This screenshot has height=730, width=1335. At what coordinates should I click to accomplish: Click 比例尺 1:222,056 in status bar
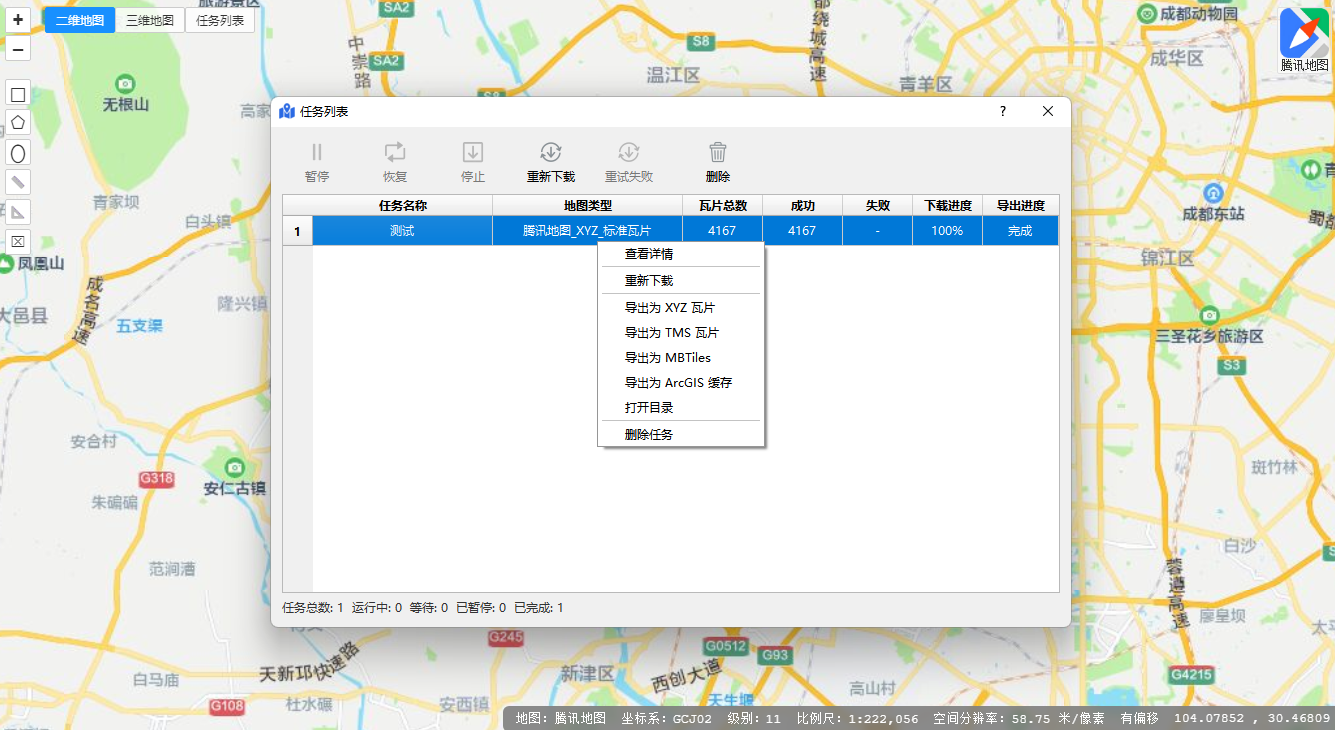point(857,718)
